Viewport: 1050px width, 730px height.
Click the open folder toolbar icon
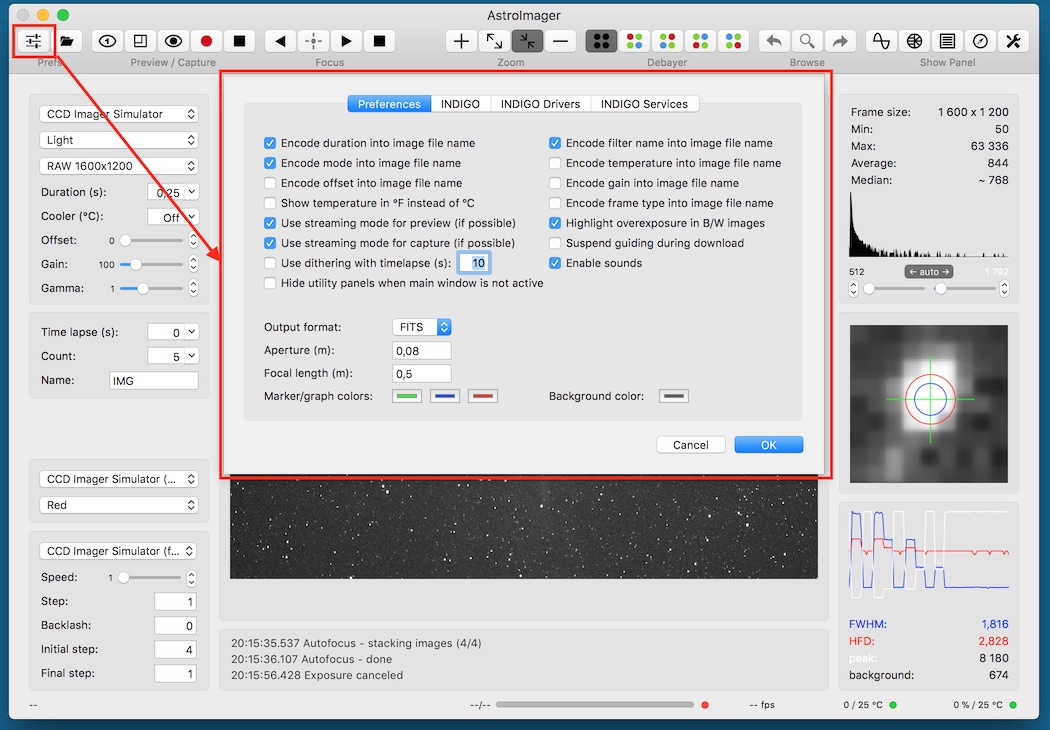66,42
